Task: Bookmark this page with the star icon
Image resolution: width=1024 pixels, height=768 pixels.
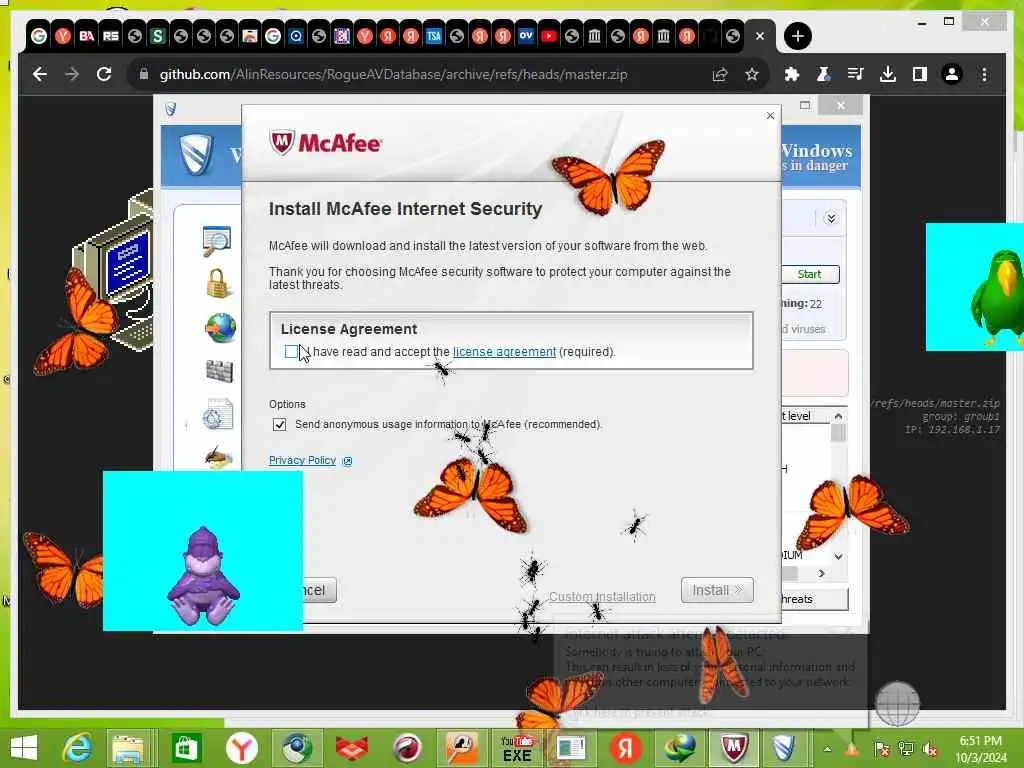Action: click(752, 74)
